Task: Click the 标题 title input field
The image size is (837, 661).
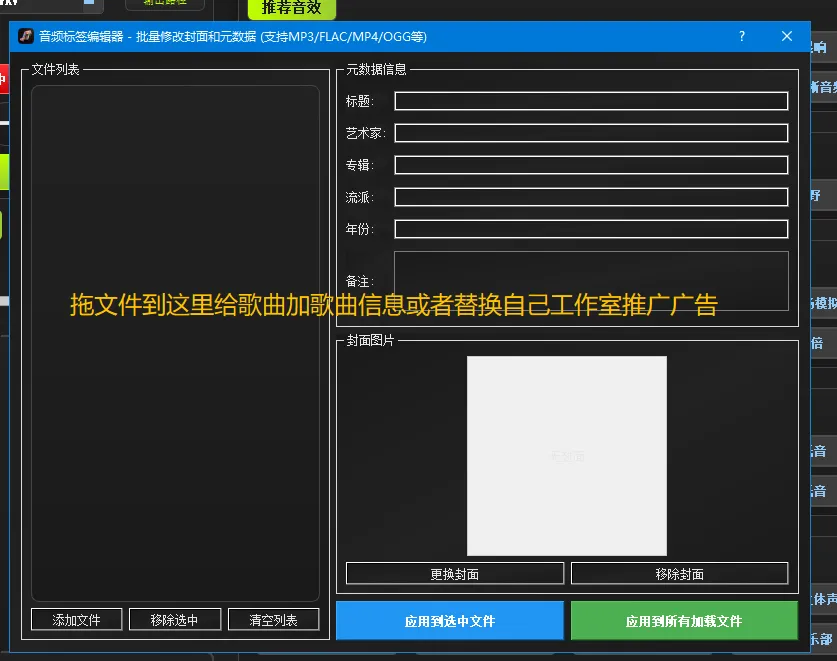Action: [x=591, y=101]
